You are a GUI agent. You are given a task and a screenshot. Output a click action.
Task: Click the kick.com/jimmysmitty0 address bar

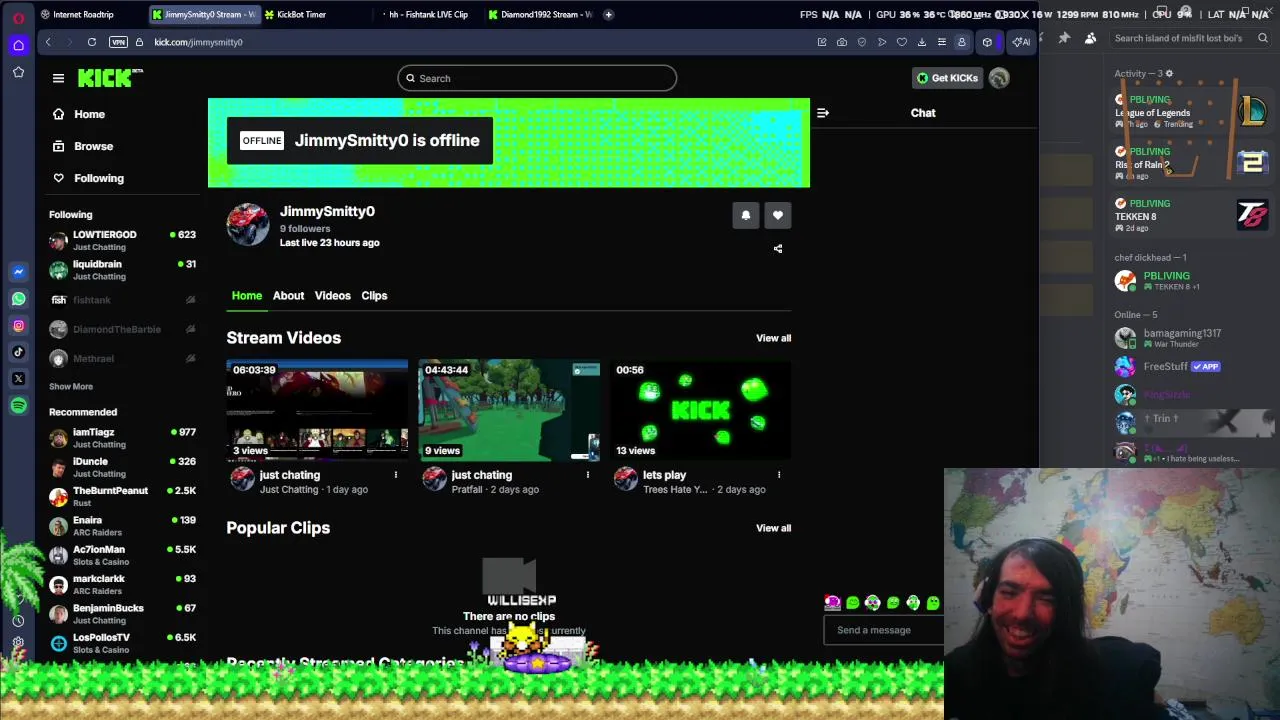(199, 42)
